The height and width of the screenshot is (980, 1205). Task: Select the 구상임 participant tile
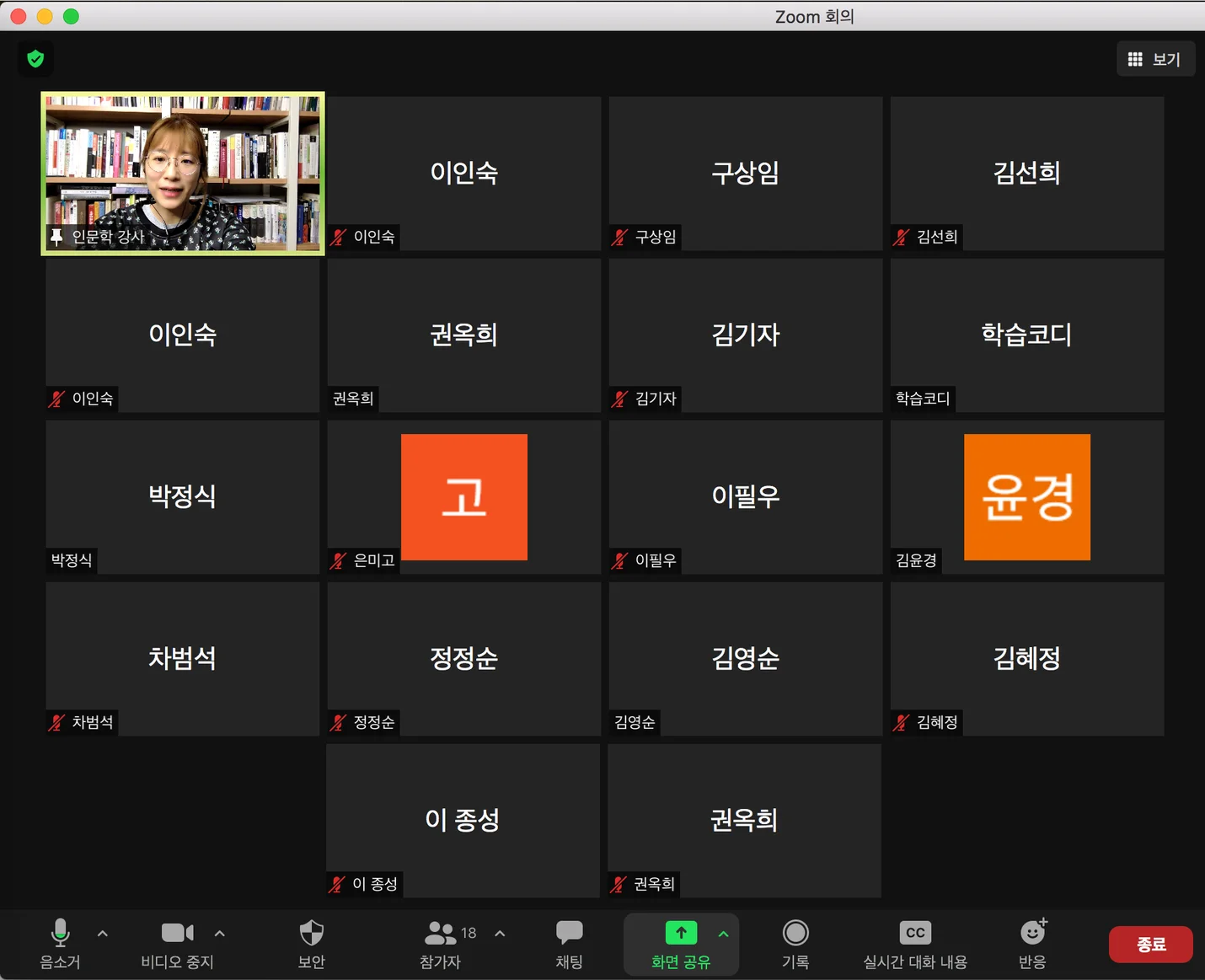(746, 174)
